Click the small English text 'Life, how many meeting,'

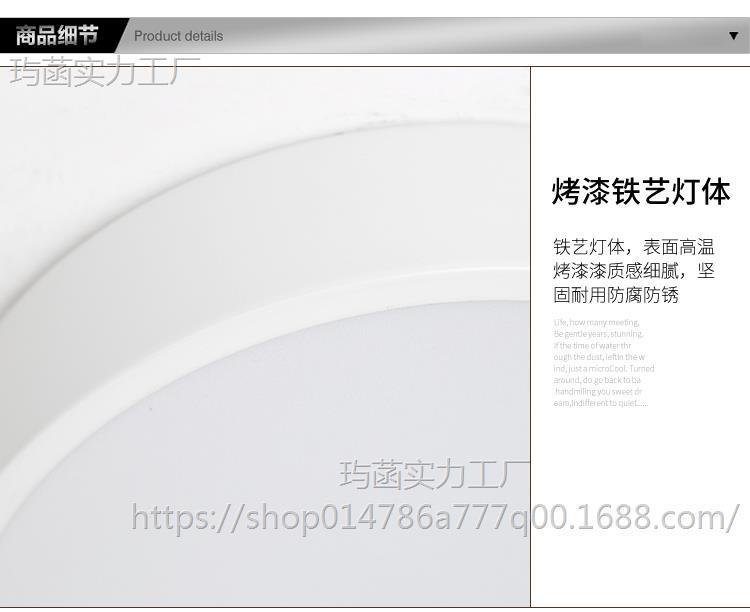tap(596, 322)
